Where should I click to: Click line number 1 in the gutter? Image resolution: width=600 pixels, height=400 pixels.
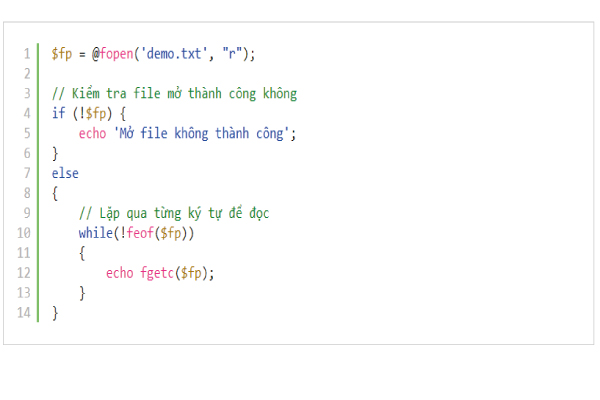tap(26, 53)
